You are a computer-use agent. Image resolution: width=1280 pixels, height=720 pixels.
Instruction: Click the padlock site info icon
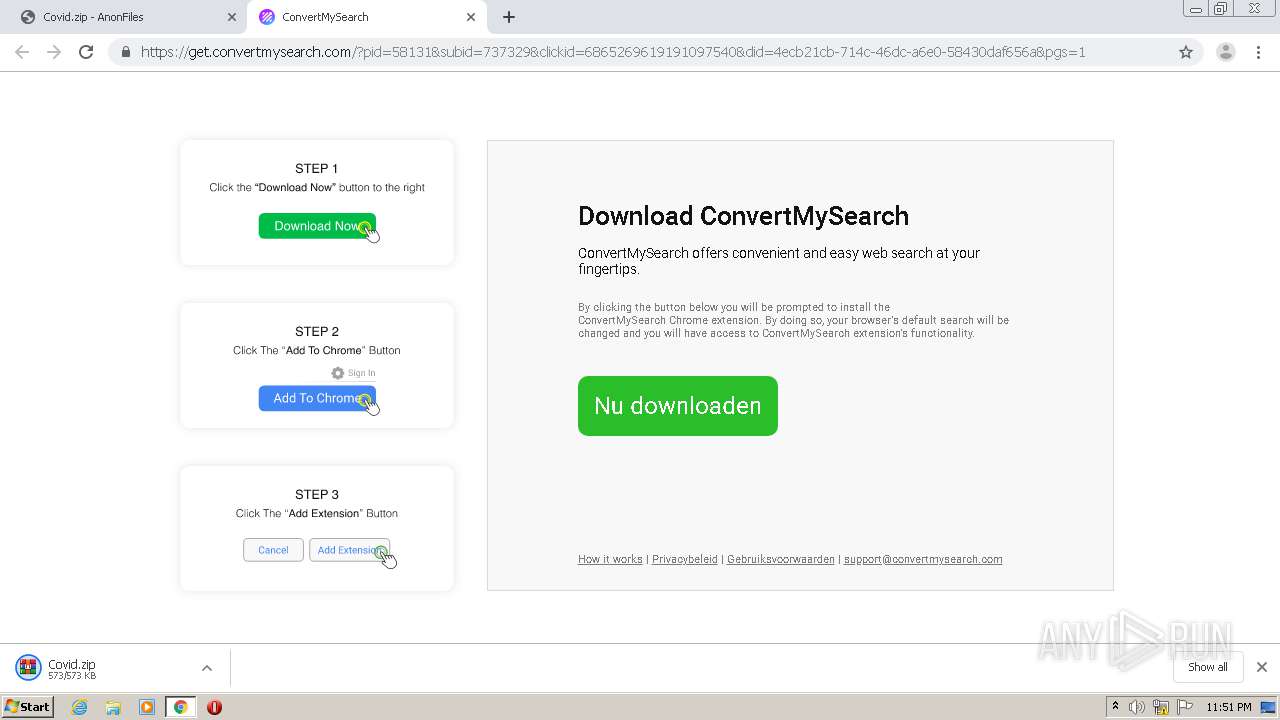(126, 52)
